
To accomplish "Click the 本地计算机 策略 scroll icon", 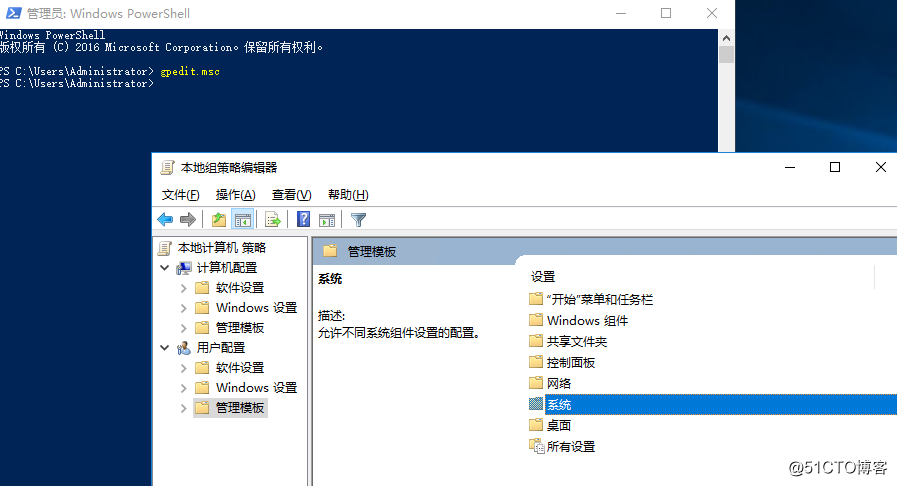I will [x=165, y=248].
